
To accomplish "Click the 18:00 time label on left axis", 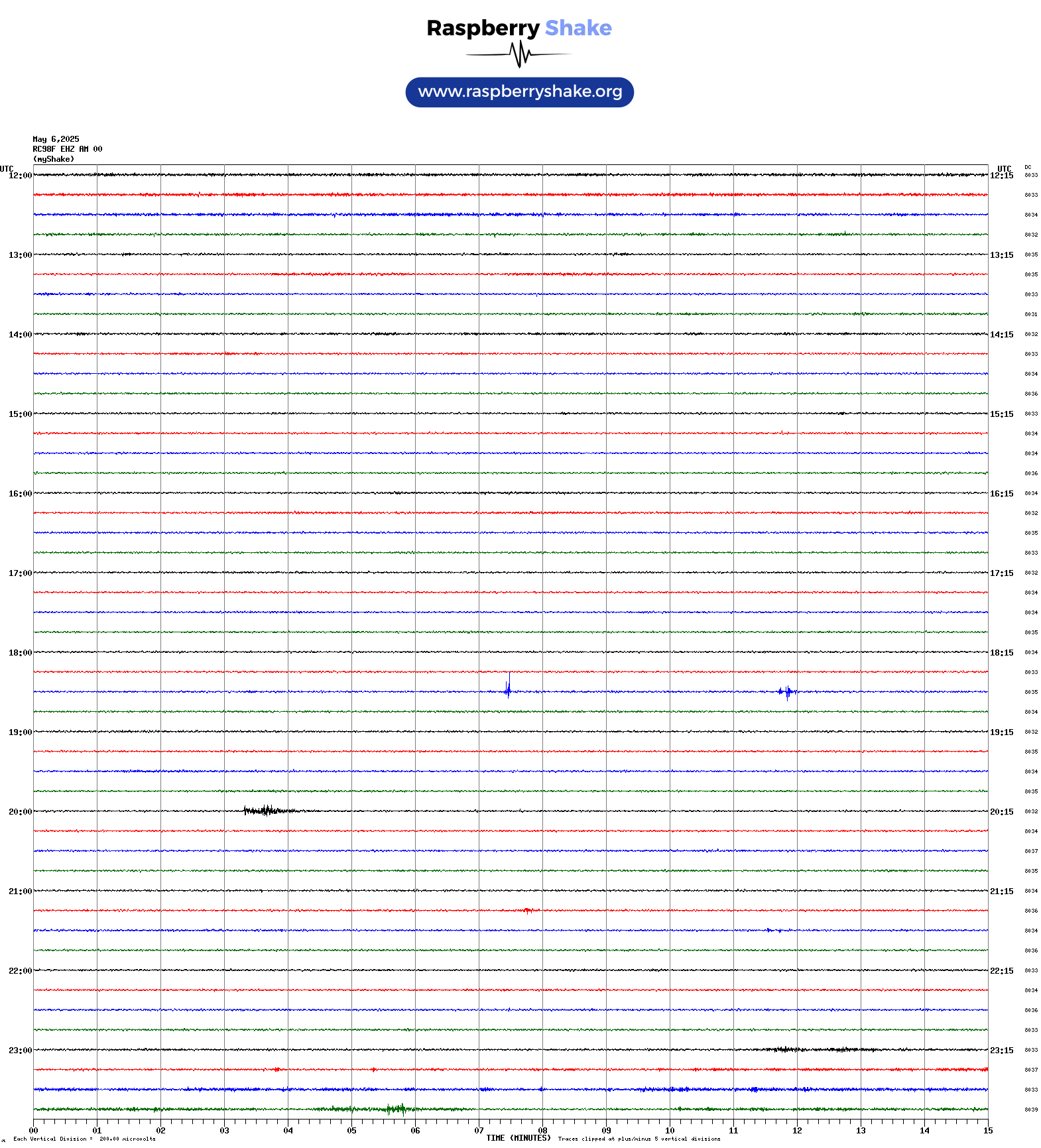I will pyautogui.click(x=20, y=653).
